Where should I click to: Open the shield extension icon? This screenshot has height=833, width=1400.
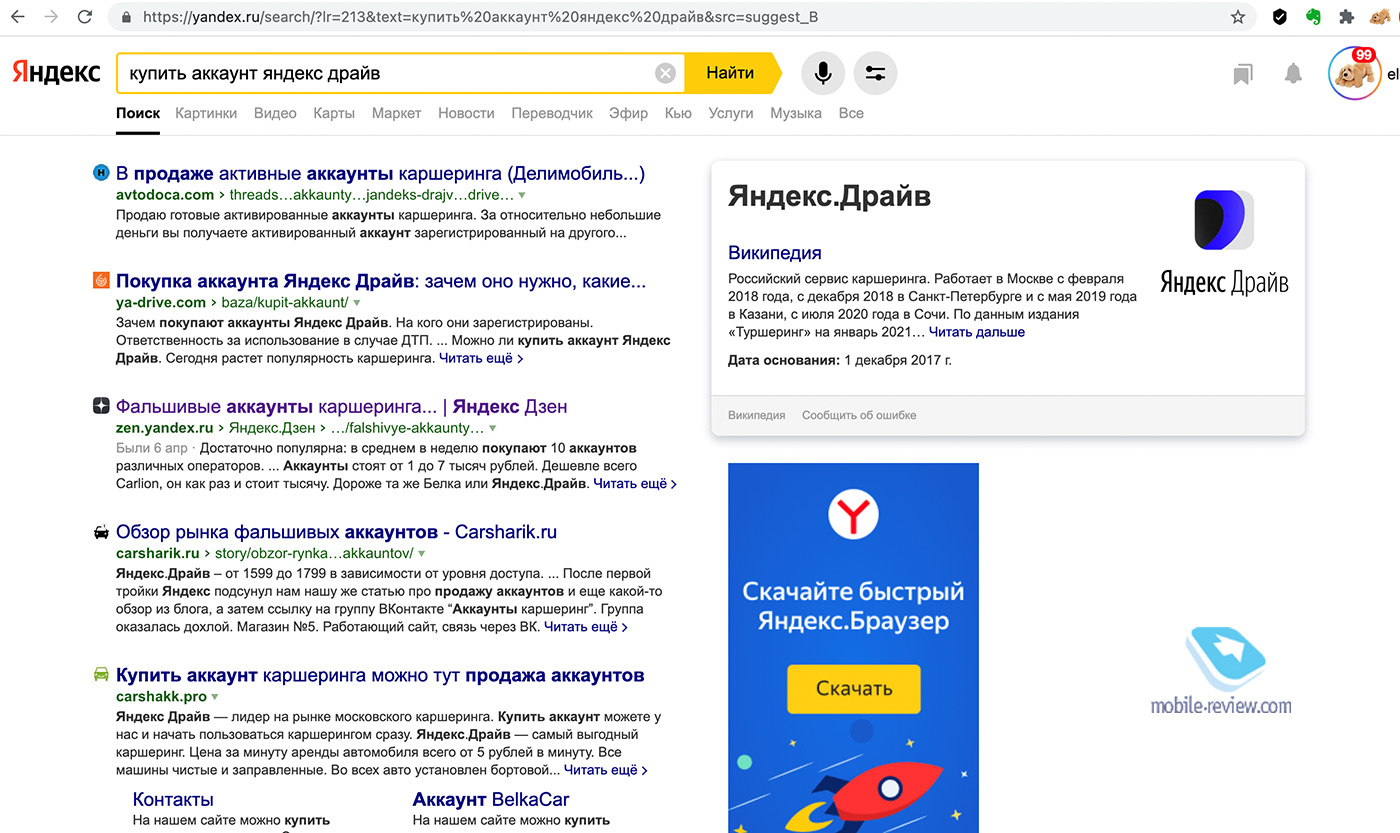[1280, 17]
